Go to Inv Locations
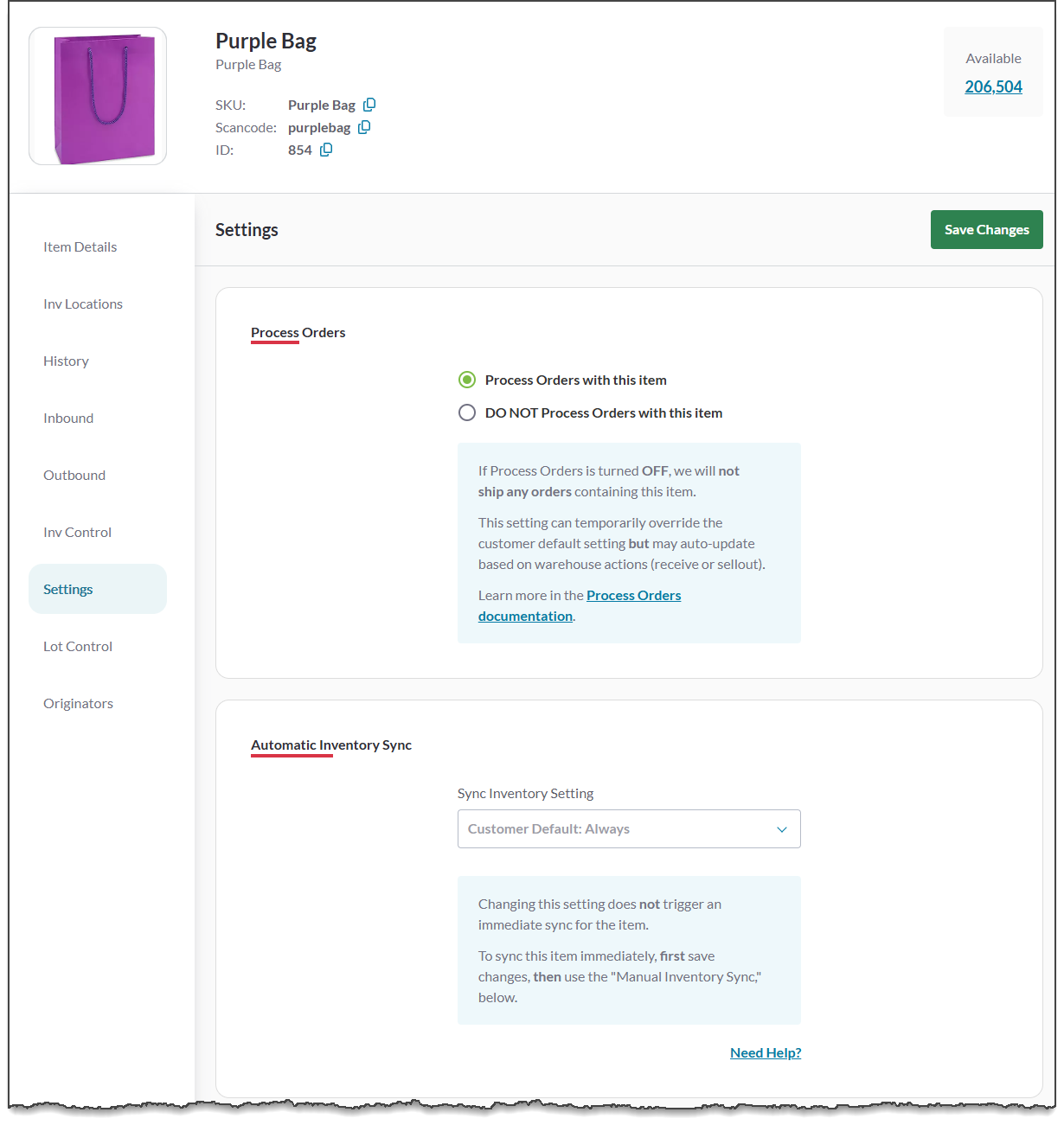Viewport: 1064px width, 1125px height. tap(83, 304)
